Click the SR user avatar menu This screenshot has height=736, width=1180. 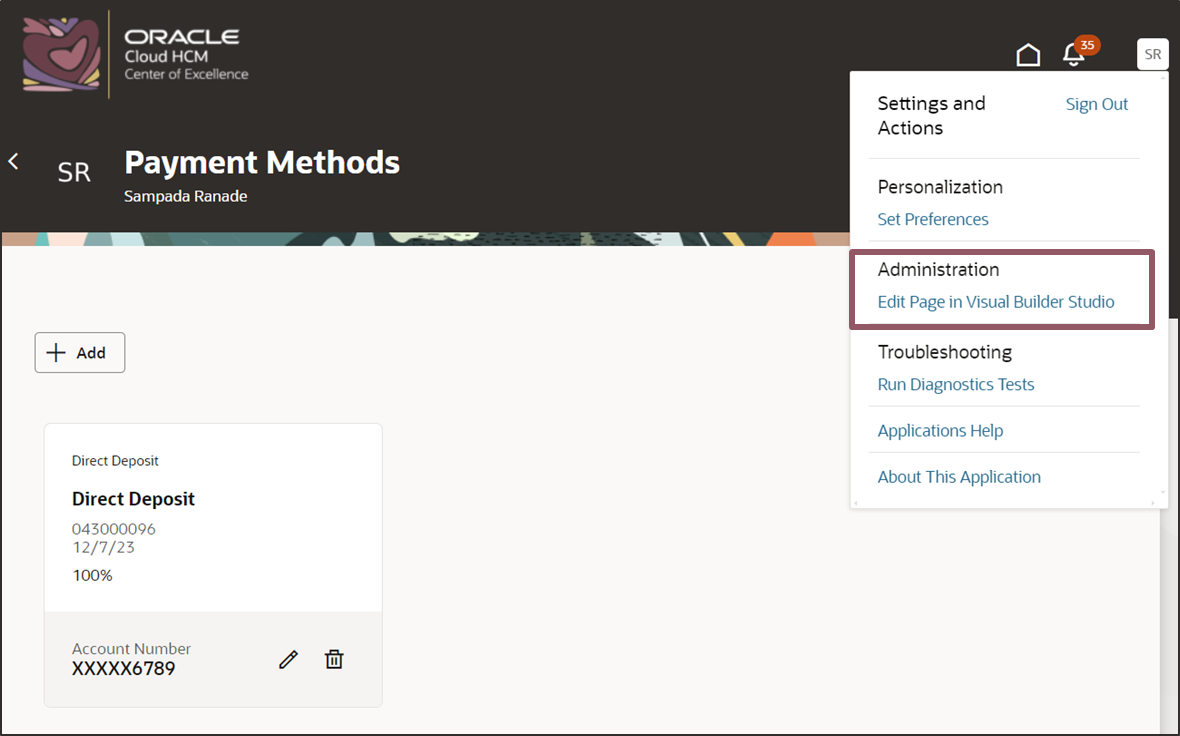point(1153,54)
